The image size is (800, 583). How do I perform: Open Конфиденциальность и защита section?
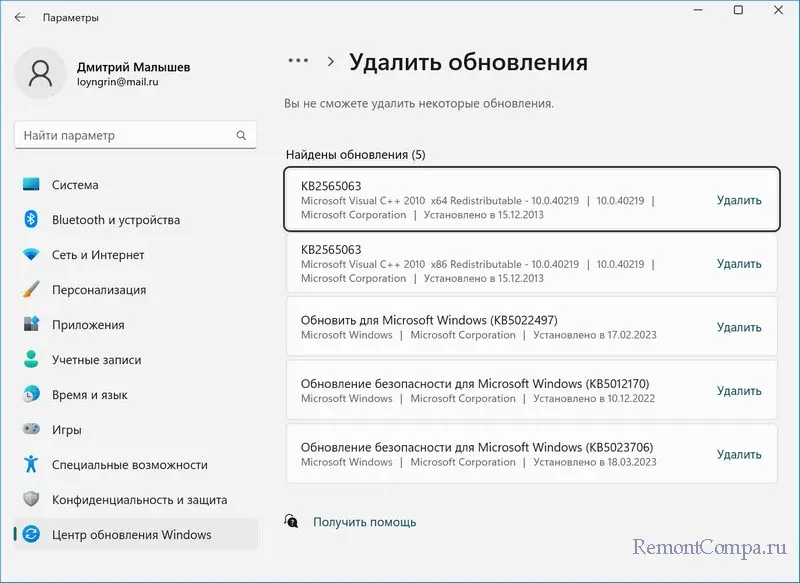139,500
